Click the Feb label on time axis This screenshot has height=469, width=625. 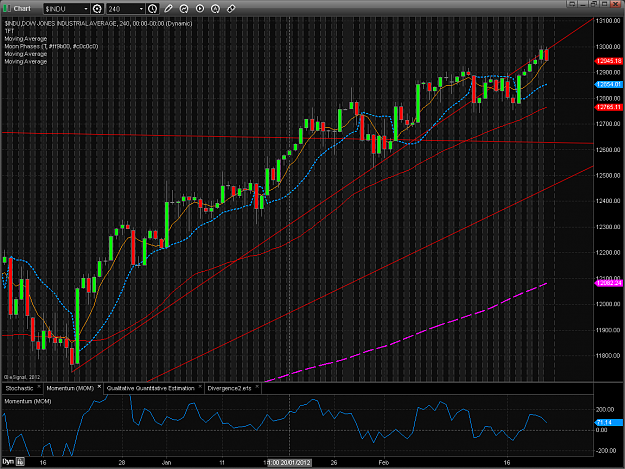(x=383, y=463)
